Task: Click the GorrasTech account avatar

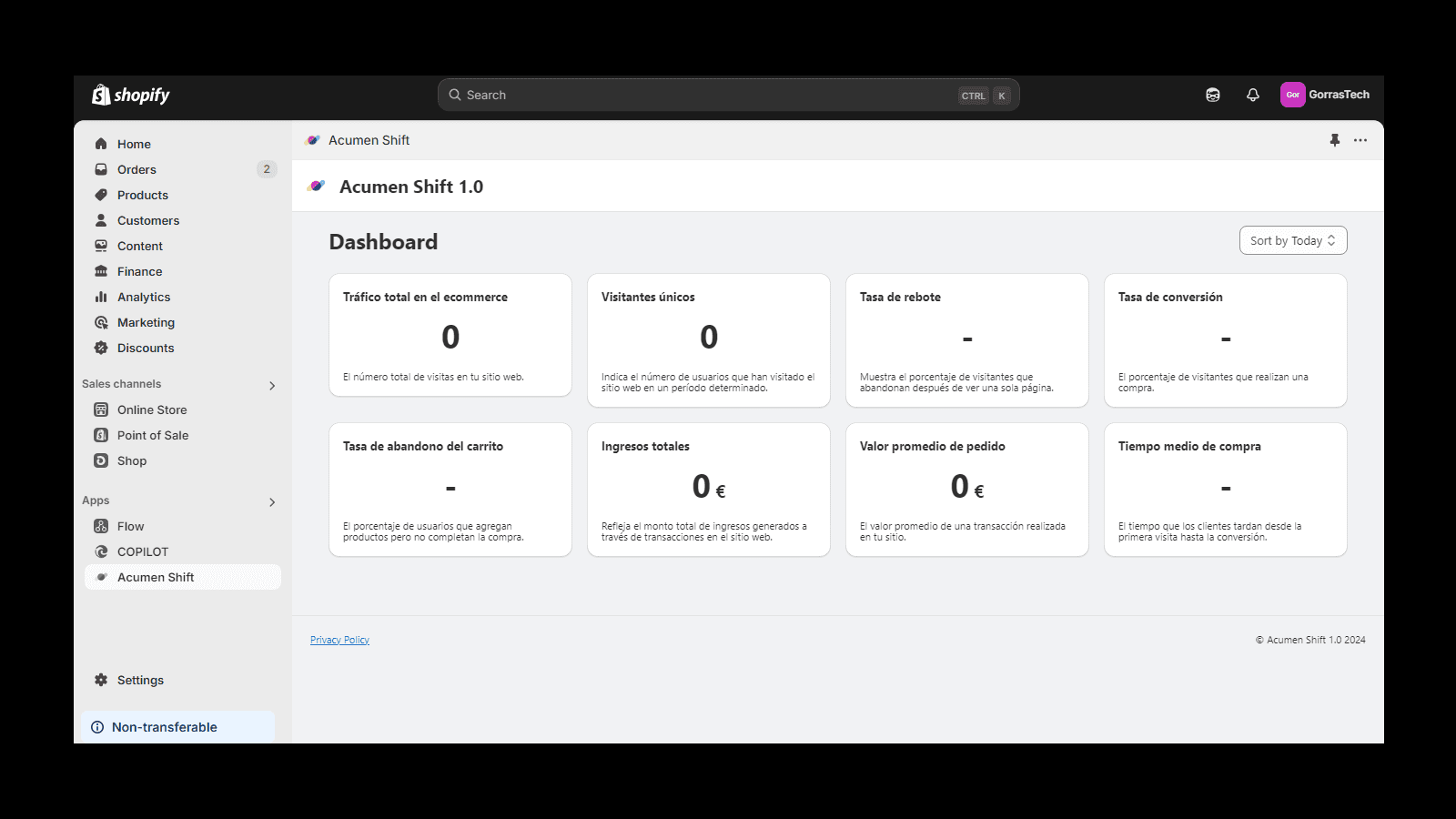Action: click(1292, 95)
